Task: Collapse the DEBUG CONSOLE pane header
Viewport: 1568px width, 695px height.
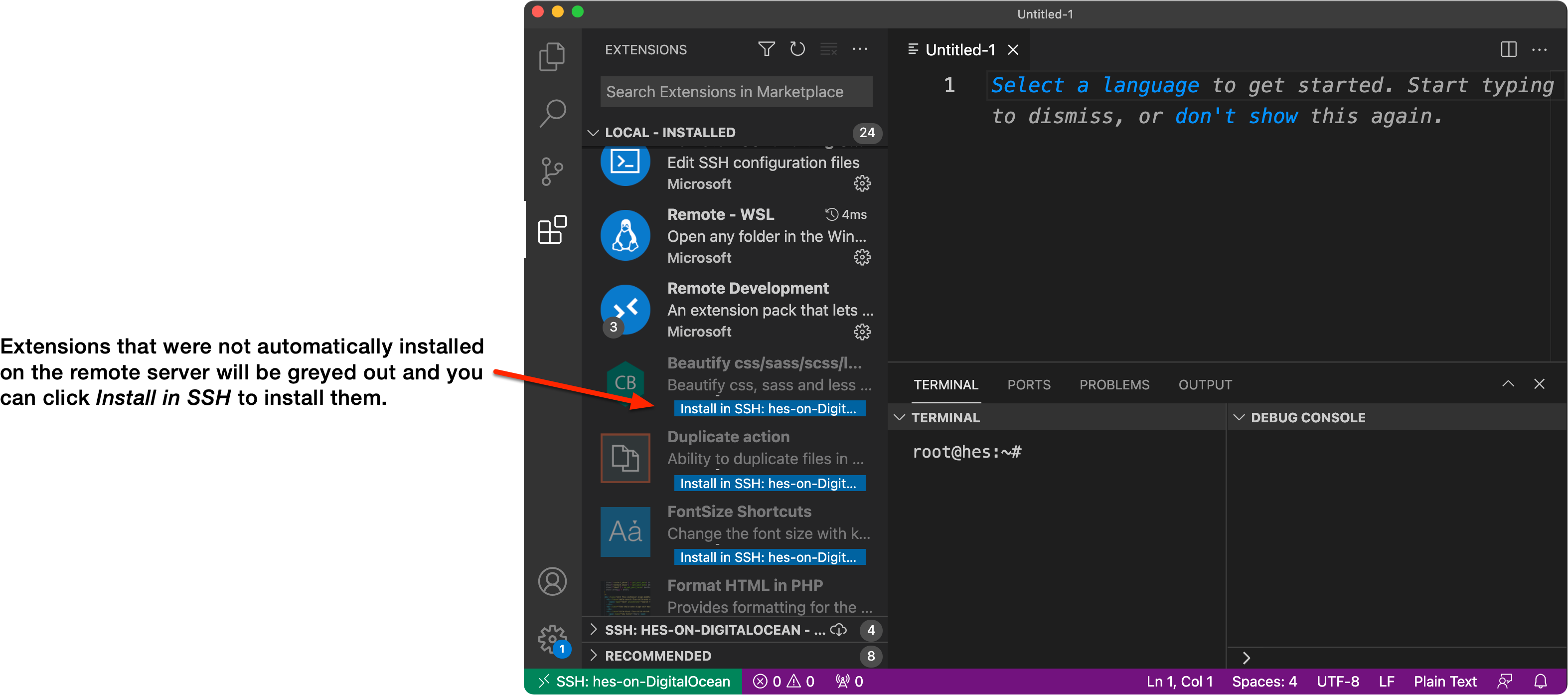Action: pos(1397,417)
